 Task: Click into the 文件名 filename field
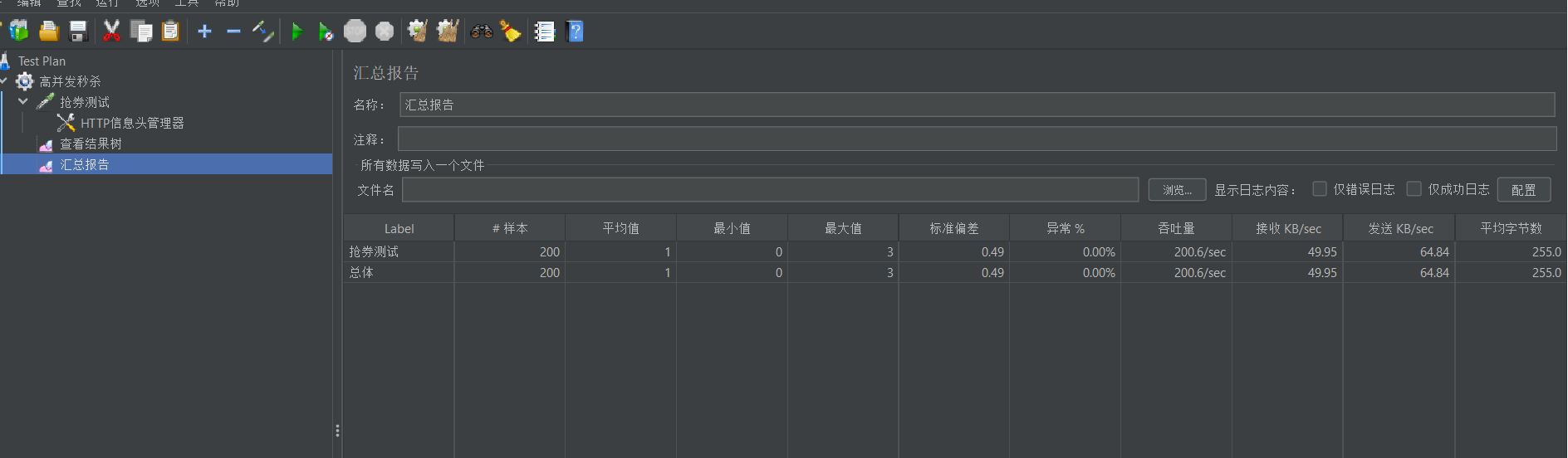click(770, 190)
